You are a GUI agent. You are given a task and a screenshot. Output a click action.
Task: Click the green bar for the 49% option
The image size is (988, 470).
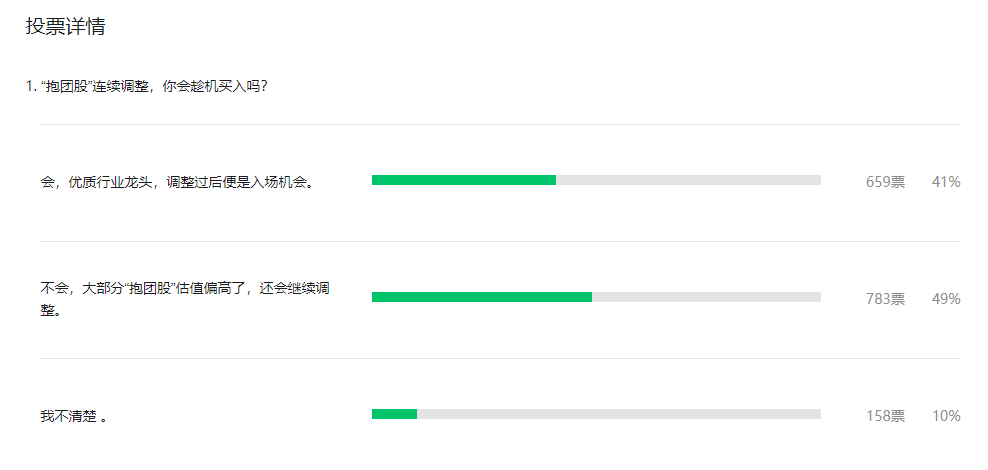(x=481, y=297)
